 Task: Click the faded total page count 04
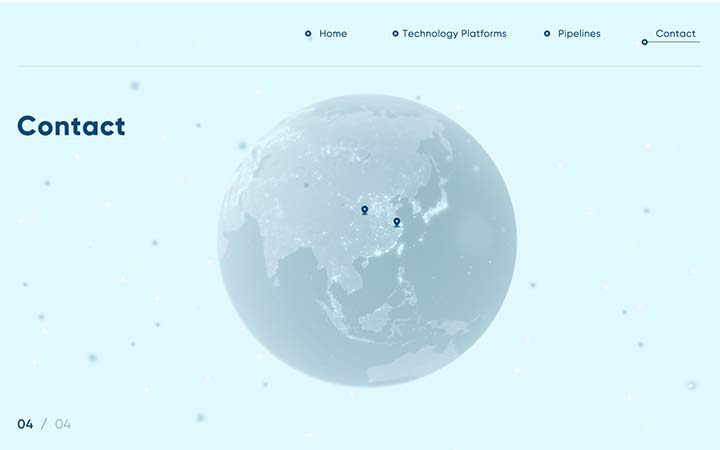pyautogui.click(x=63, y=424)
